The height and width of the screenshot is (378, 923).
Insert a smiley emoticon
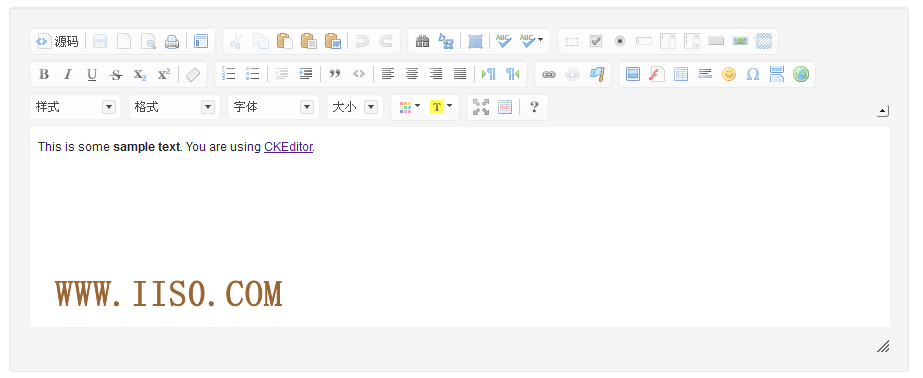coord(729,74)
